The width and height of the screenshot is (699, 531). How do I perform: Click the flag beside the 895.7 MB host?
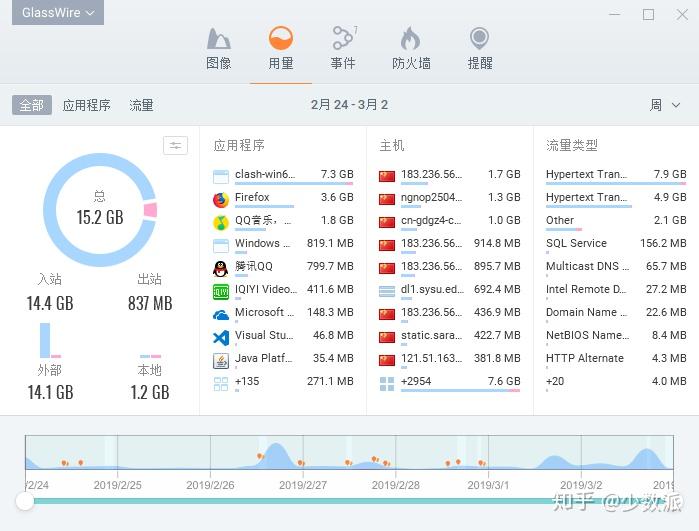click(387, 268)
